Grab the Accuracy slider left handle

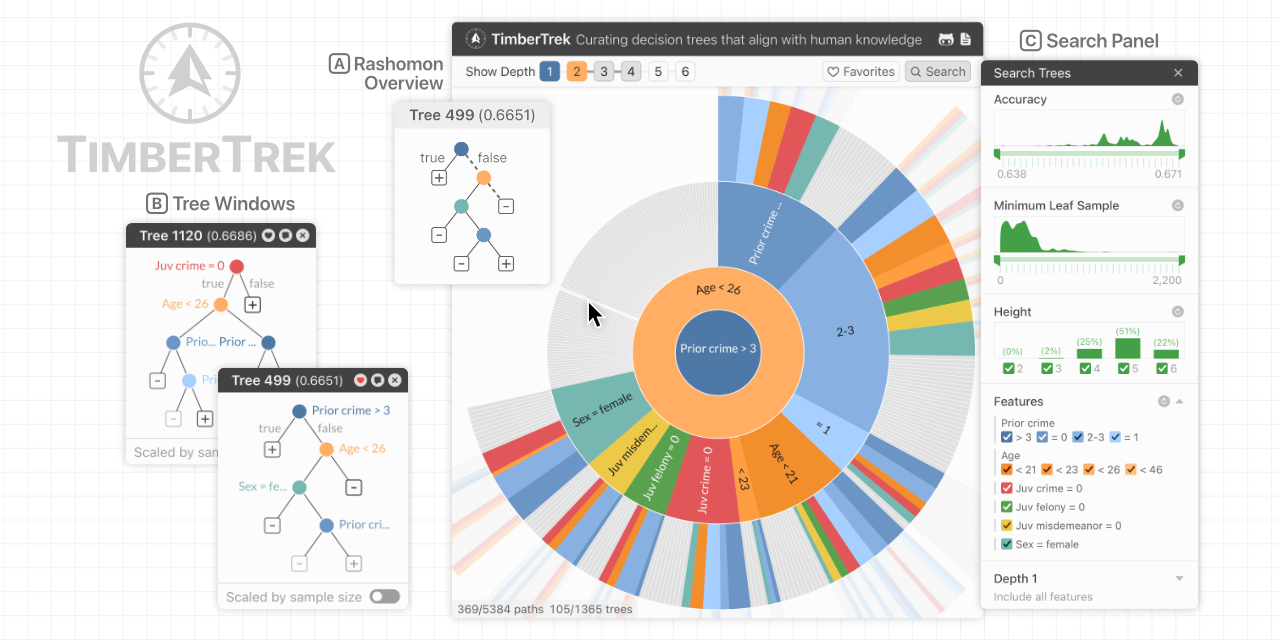pos(997,154)
